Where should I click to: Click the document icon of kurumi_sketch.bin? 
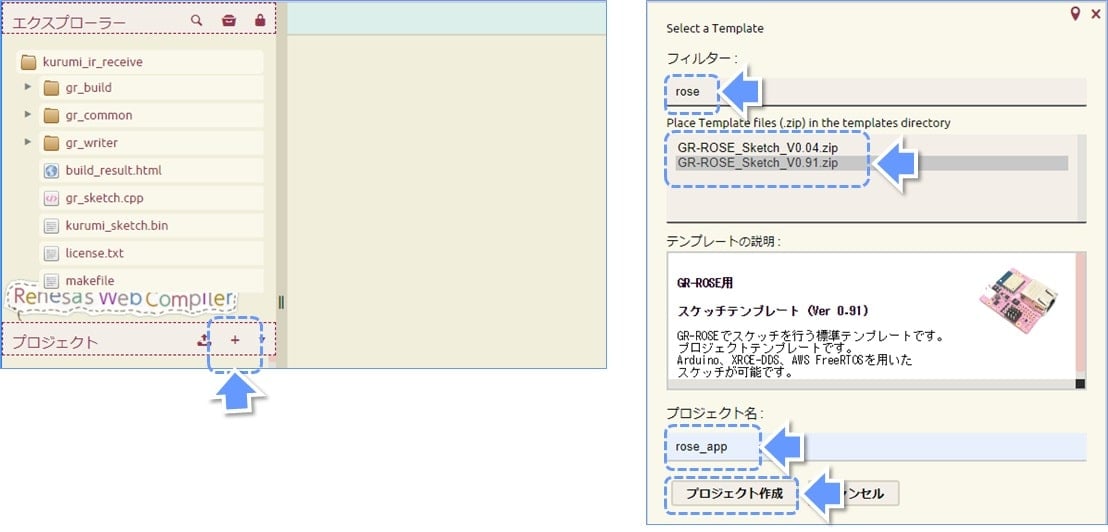51,226
